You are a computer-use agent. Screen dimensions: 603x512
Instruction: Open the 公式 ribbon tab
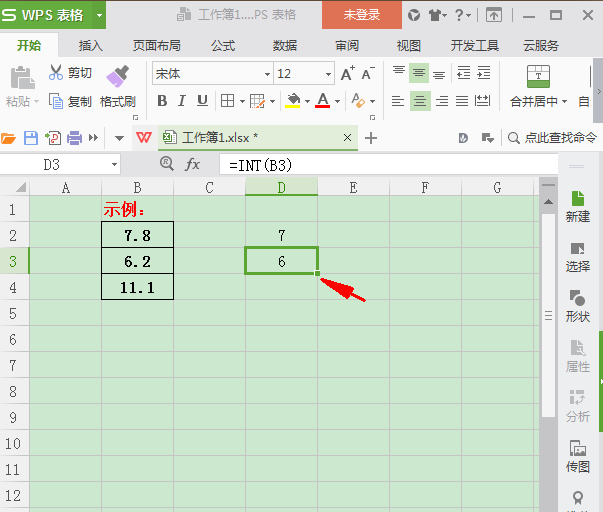point(223,46)
